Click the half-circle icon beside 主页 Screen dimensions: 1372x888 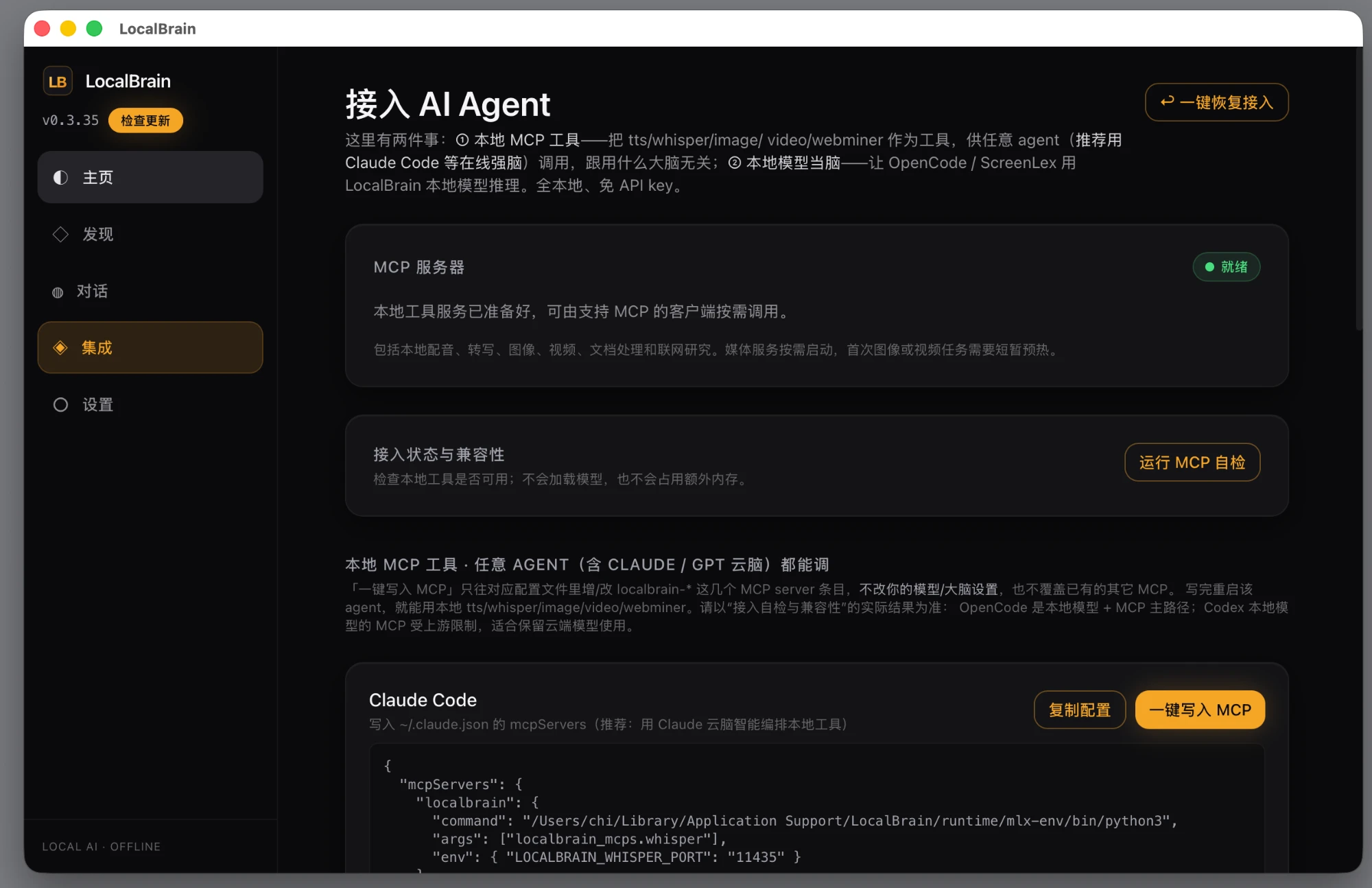point(60,178)
